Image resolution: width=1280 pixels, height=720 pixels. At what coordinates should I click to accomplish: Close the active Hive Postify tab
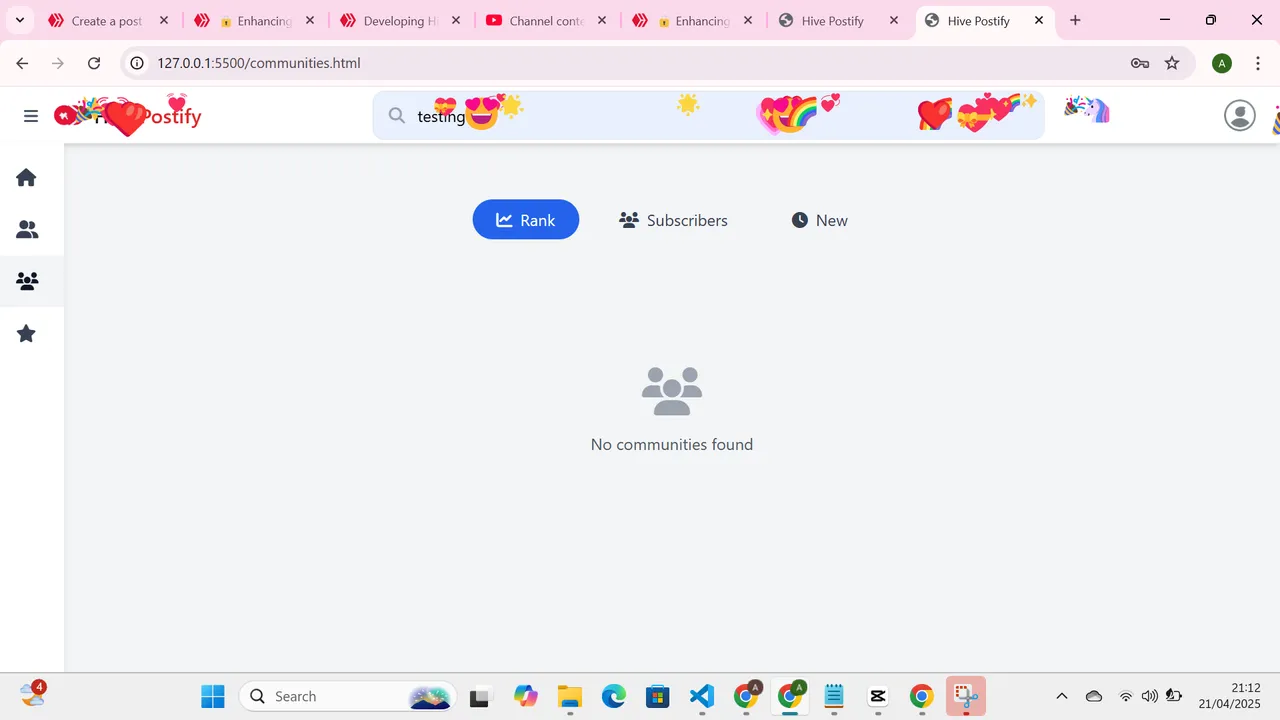(1039, 20)
